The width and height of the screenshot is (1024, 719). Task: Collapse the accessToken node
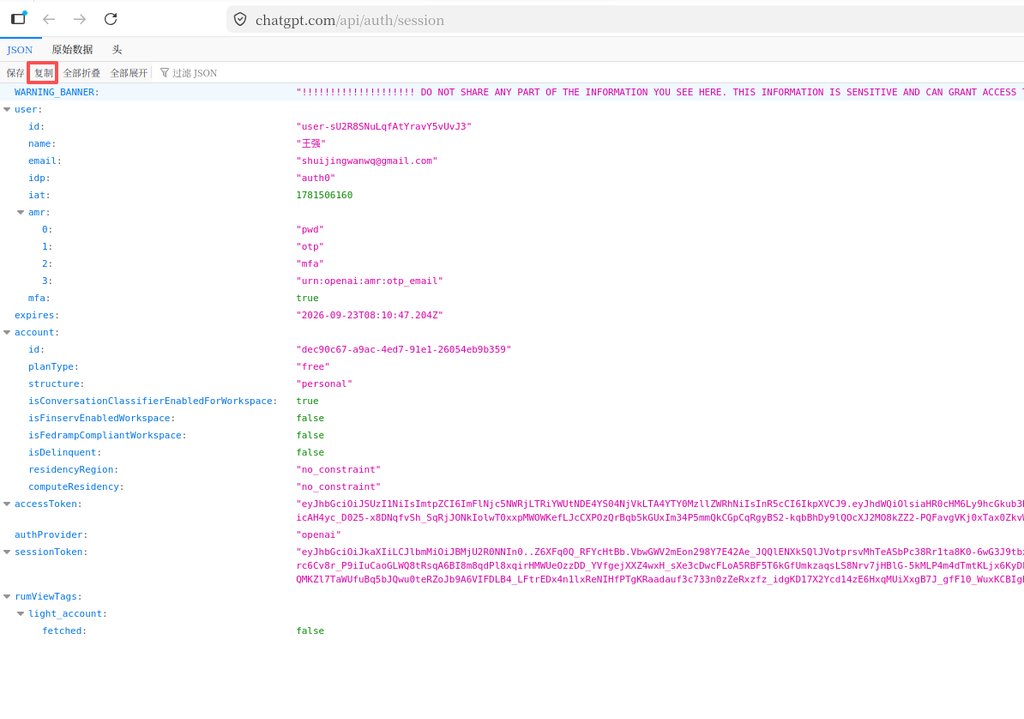click(x=7, y=504)
